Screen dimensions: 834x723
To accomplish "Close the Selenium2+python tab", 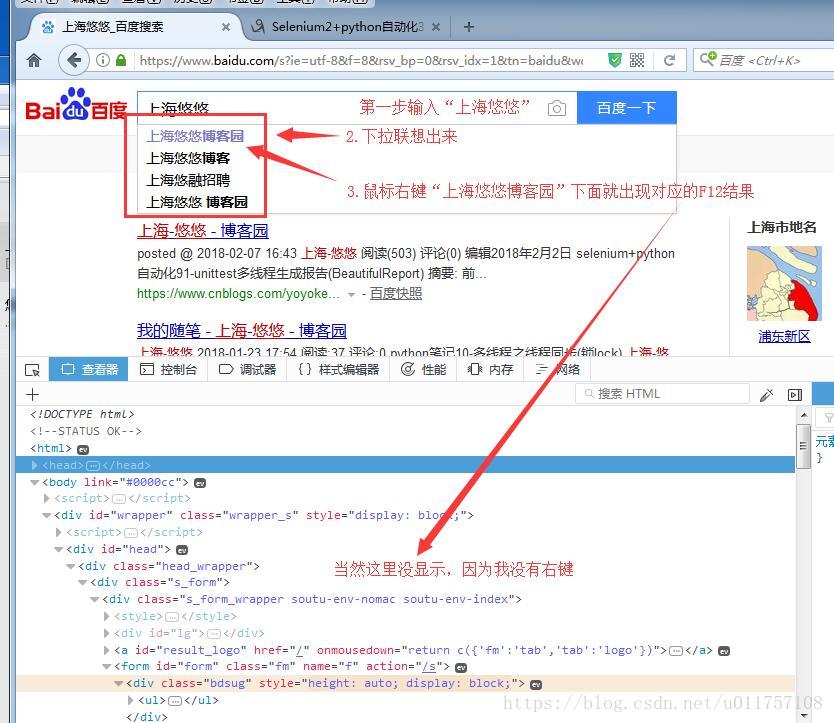I will click(x=436, y=27).
